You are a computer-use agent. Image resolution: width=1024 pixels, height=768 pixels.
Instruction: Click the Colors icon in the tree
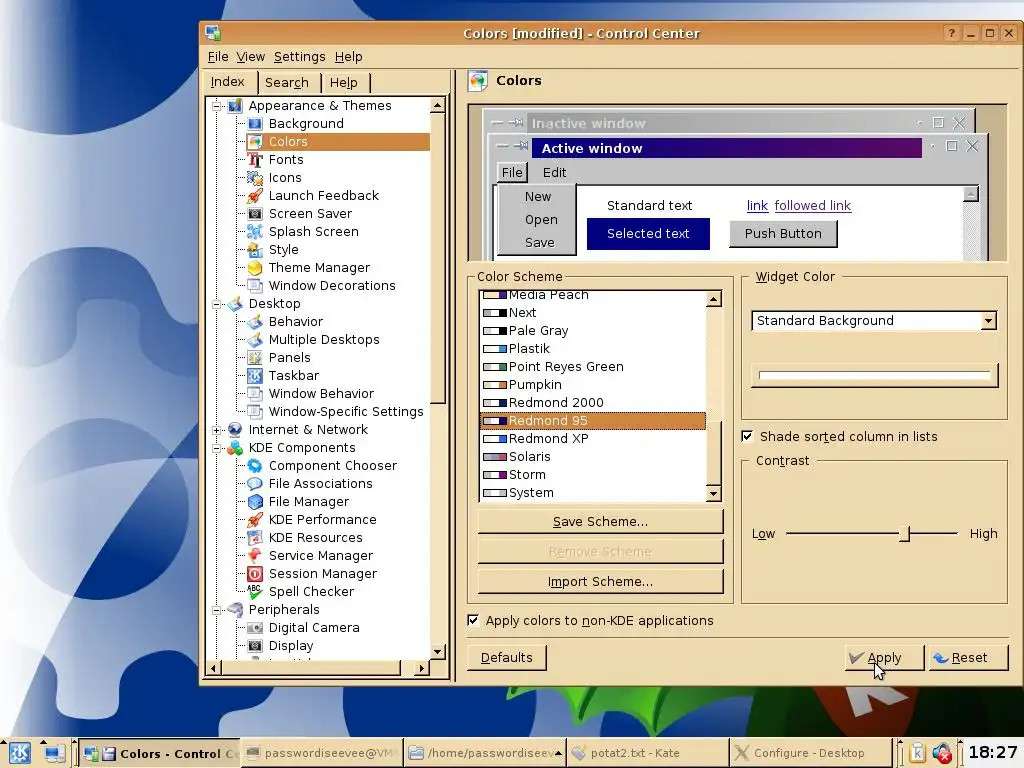click(255, 142)
